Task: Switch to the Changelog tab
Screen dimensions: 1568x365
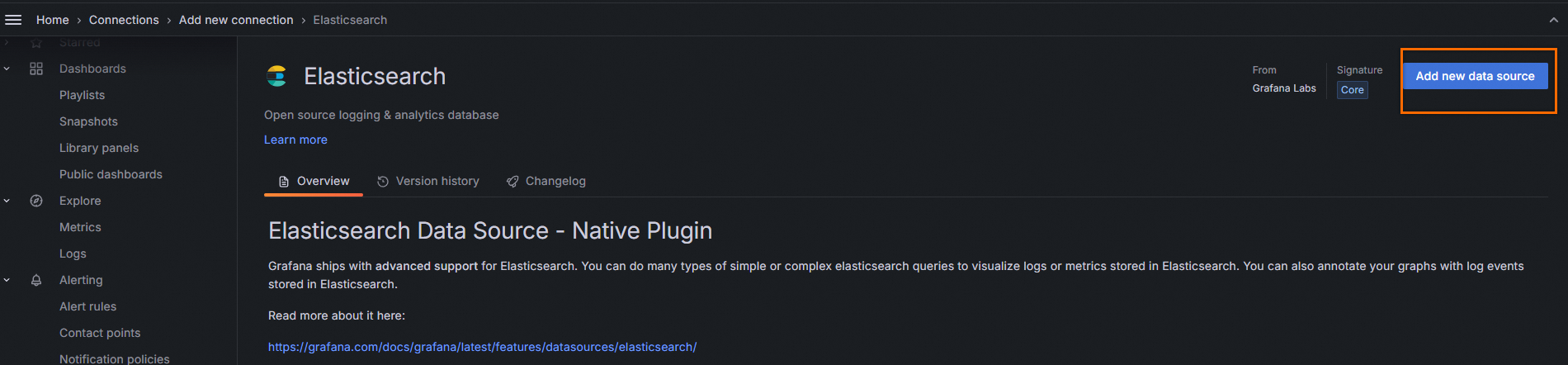Action: coord(555,181)
